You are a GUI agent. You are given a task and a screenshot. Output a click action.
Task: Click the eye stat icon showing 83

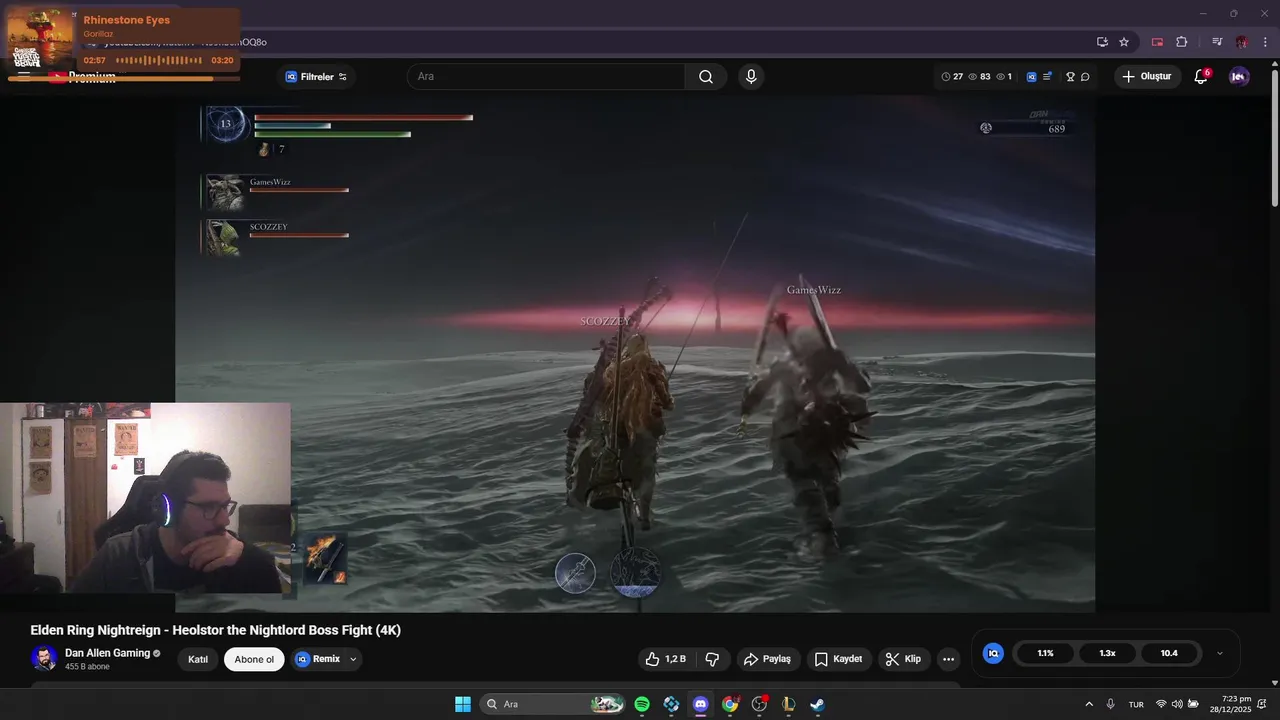(x=973, y=77)
